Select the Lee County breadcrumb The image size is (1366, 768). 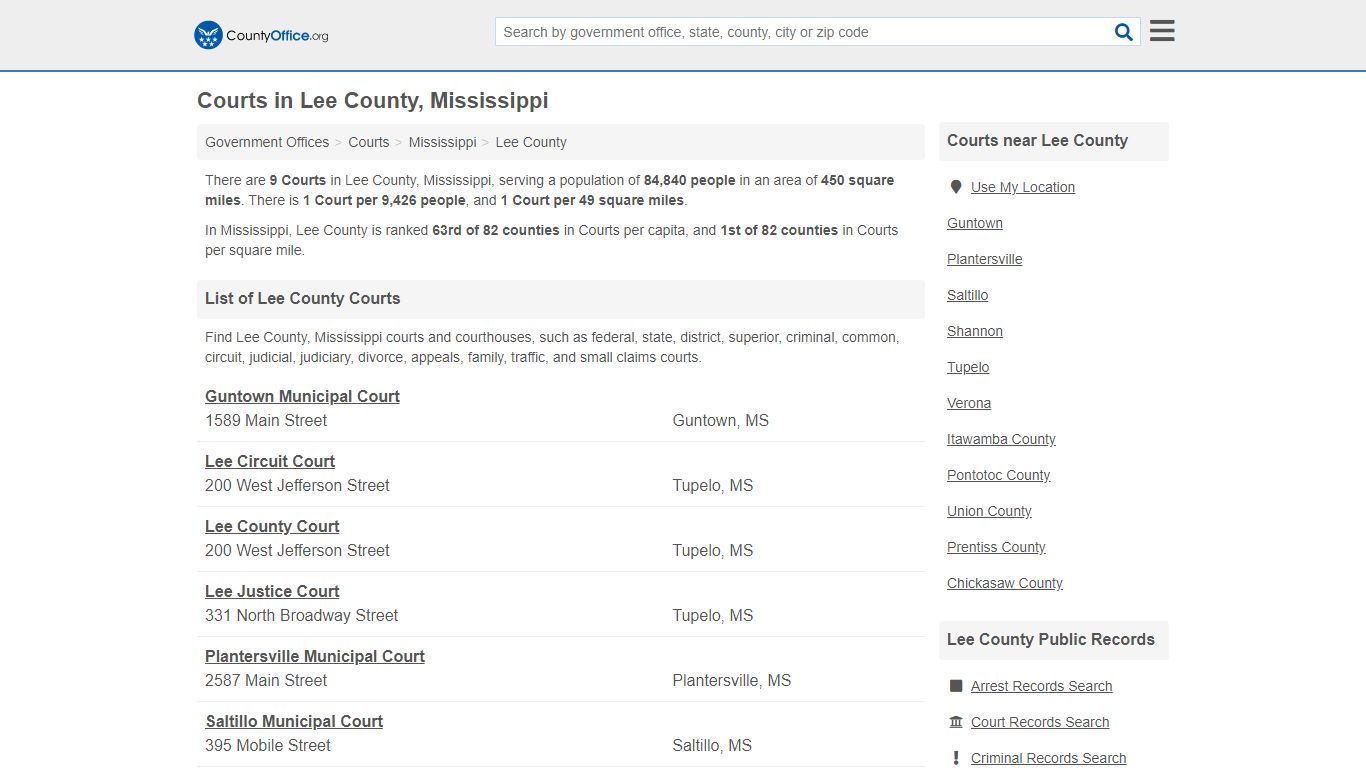click(531, 142)
